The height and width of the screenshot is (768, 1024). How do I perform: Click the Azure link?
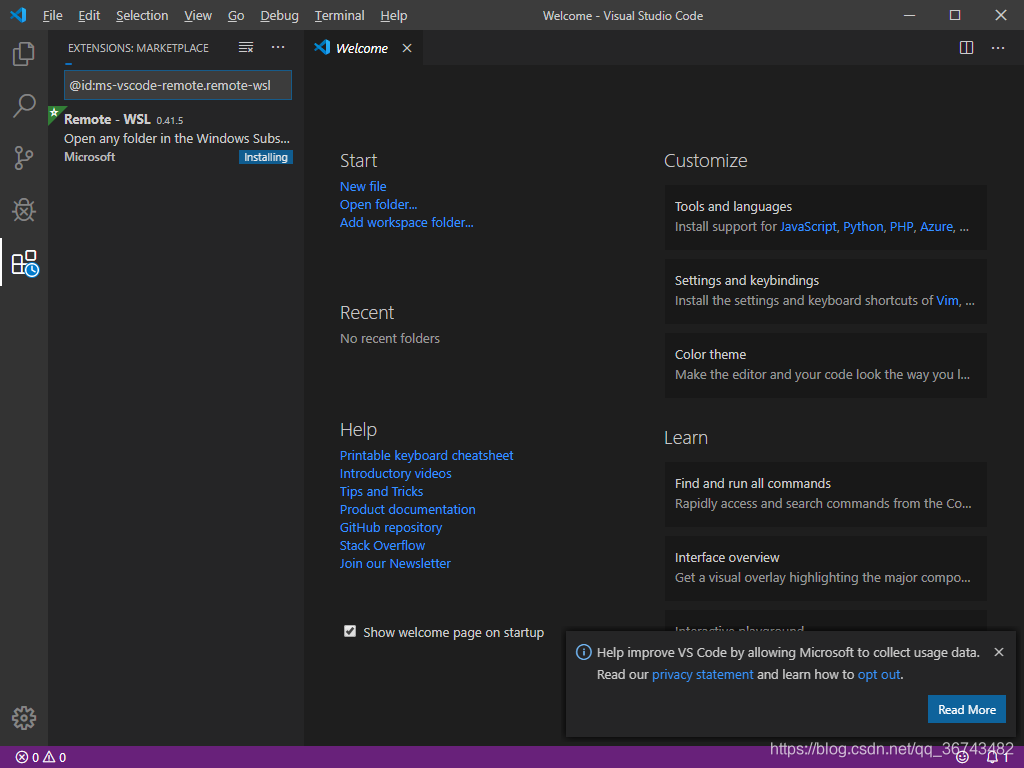(936, 227)
